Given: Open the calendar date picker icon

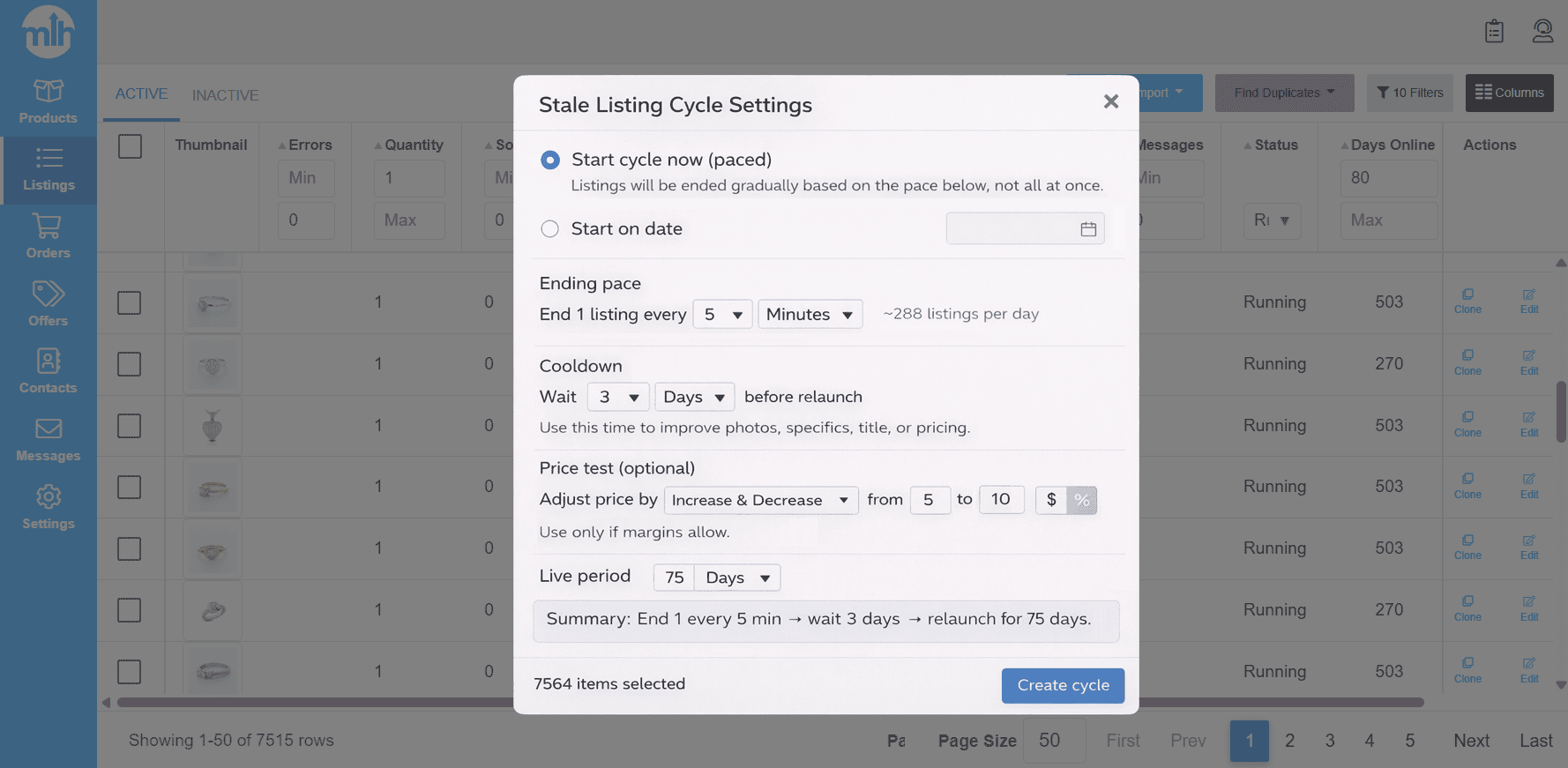Looking at the screenshot, I should point(1088,229).
